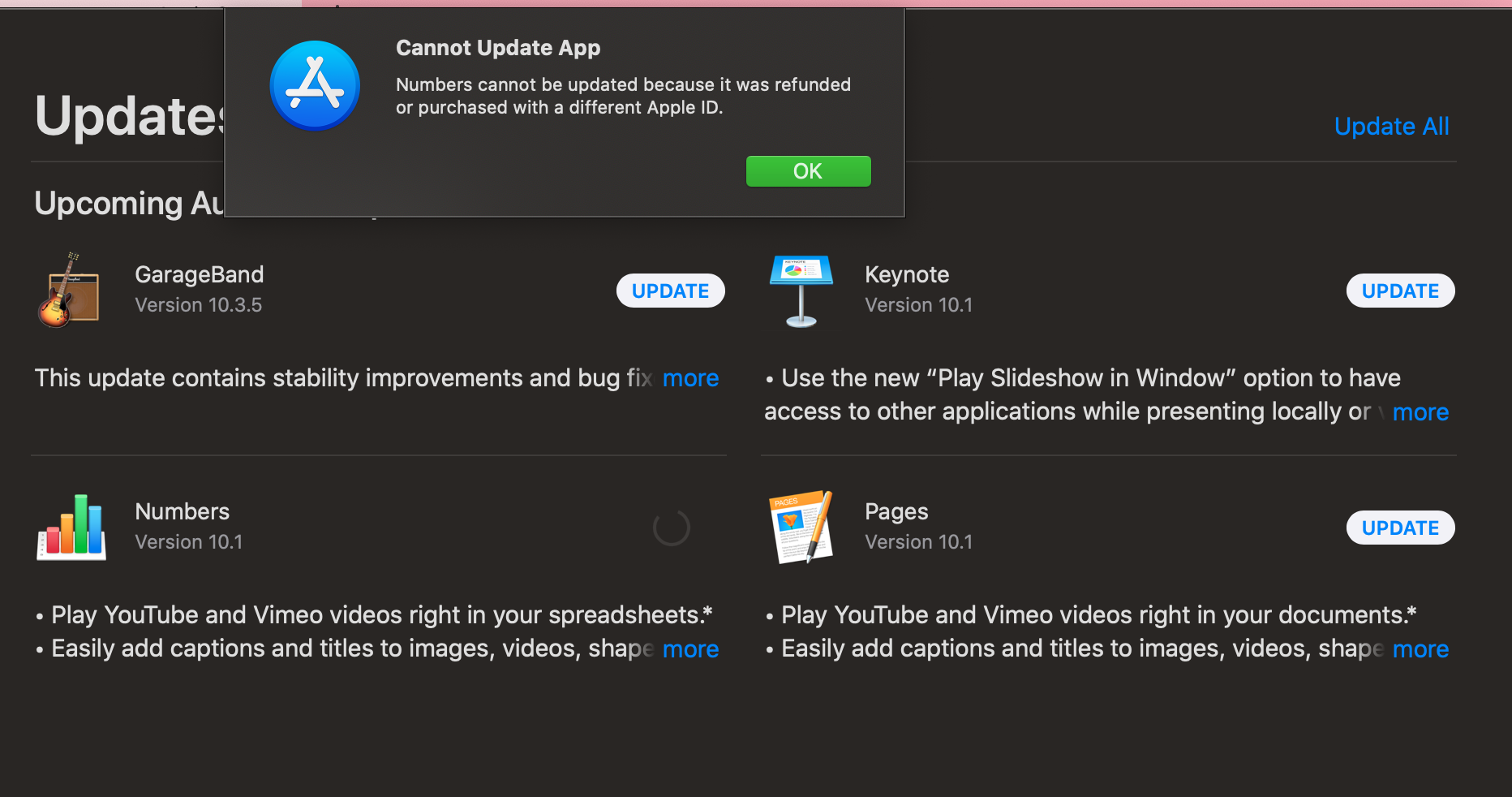
Task: Expand GarageBand release notes with more
Action: (x=690, y=378)
